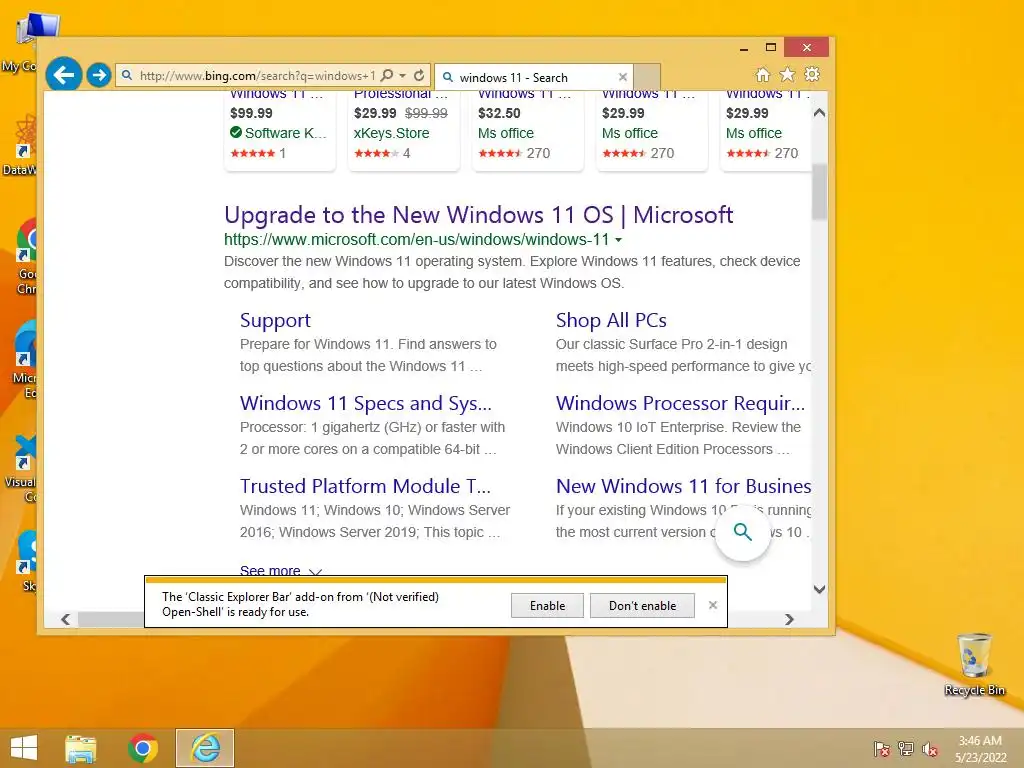
Task: Click the network status tray icon
Action: pyautogui.click(x=906, y=749)
